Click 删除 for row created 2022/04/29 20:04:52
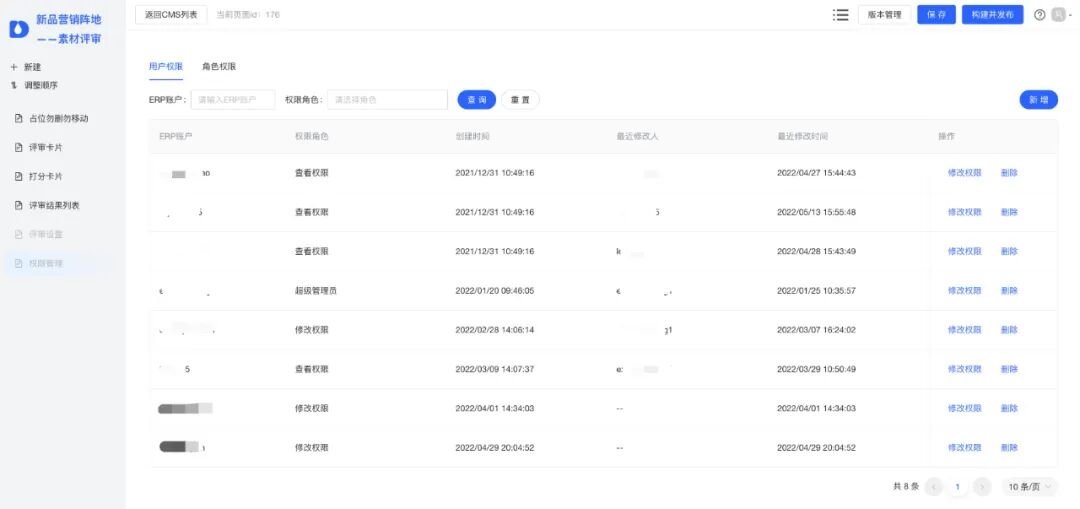Viewport: 1080px width, 509px height. (x=1009, y=448)
